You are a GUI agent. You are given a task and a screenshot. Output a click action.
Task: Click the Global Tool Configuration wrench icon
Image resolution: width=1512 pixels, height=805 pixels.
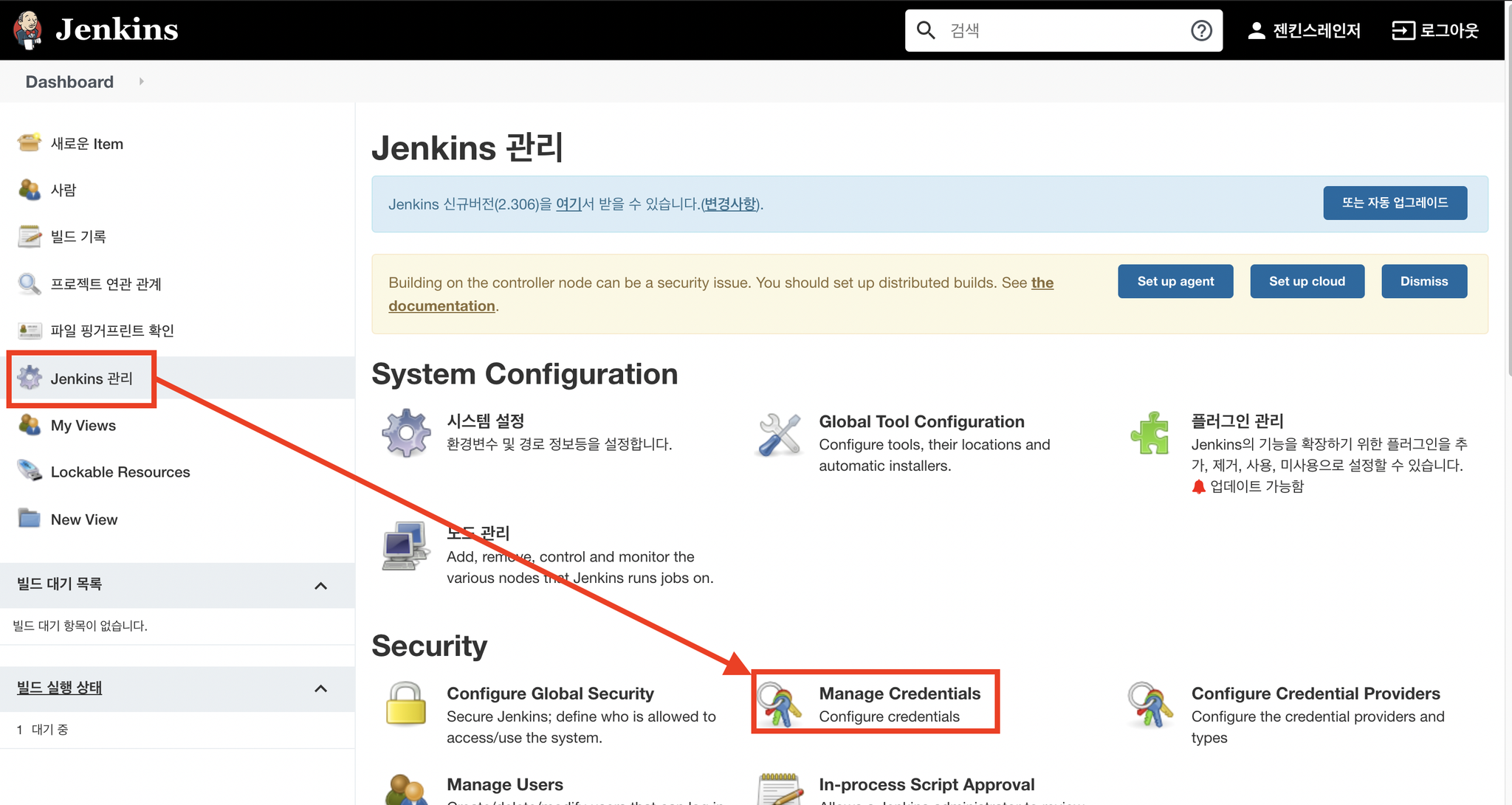[x=779, y=434]
